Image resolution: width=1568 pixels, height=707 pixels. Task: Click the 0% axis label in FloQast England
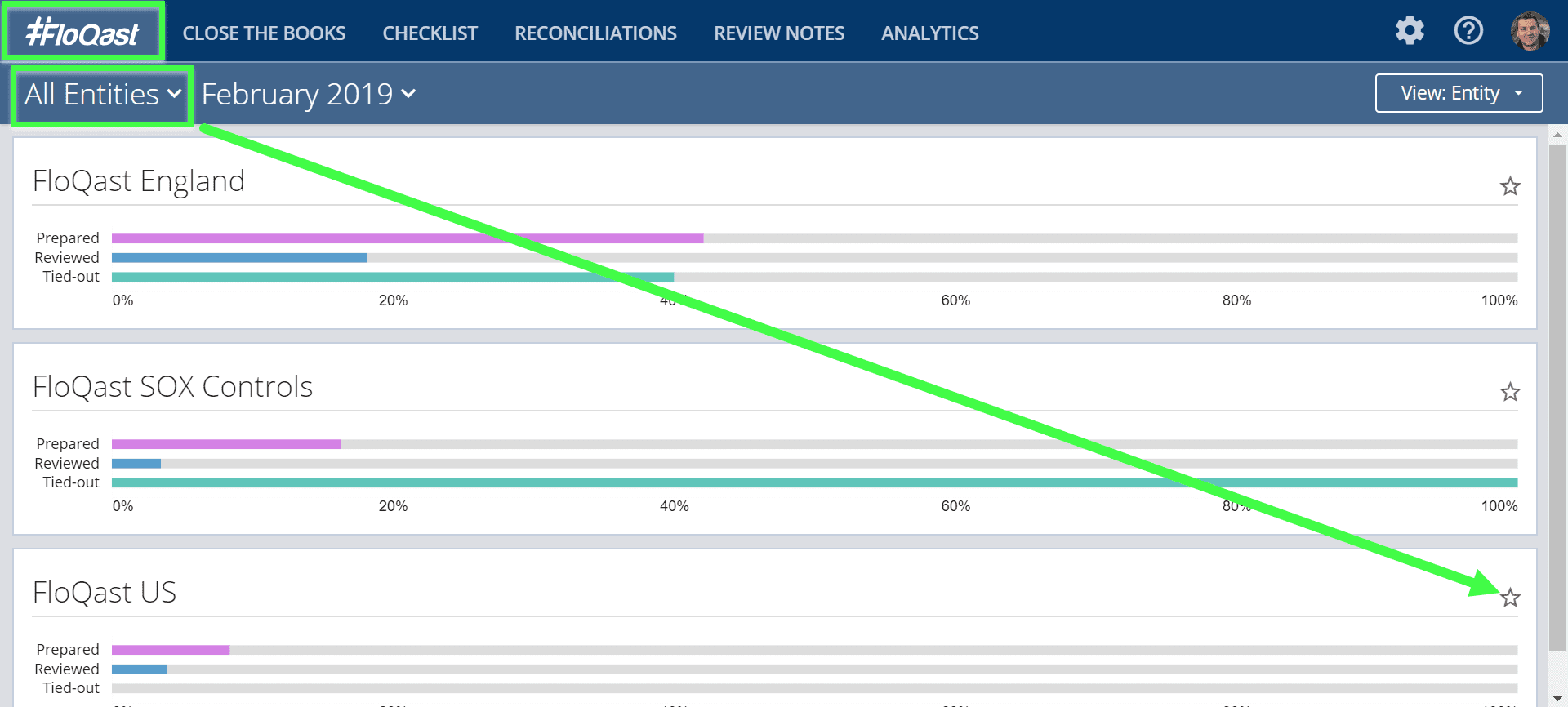click(x=122, y=300)
